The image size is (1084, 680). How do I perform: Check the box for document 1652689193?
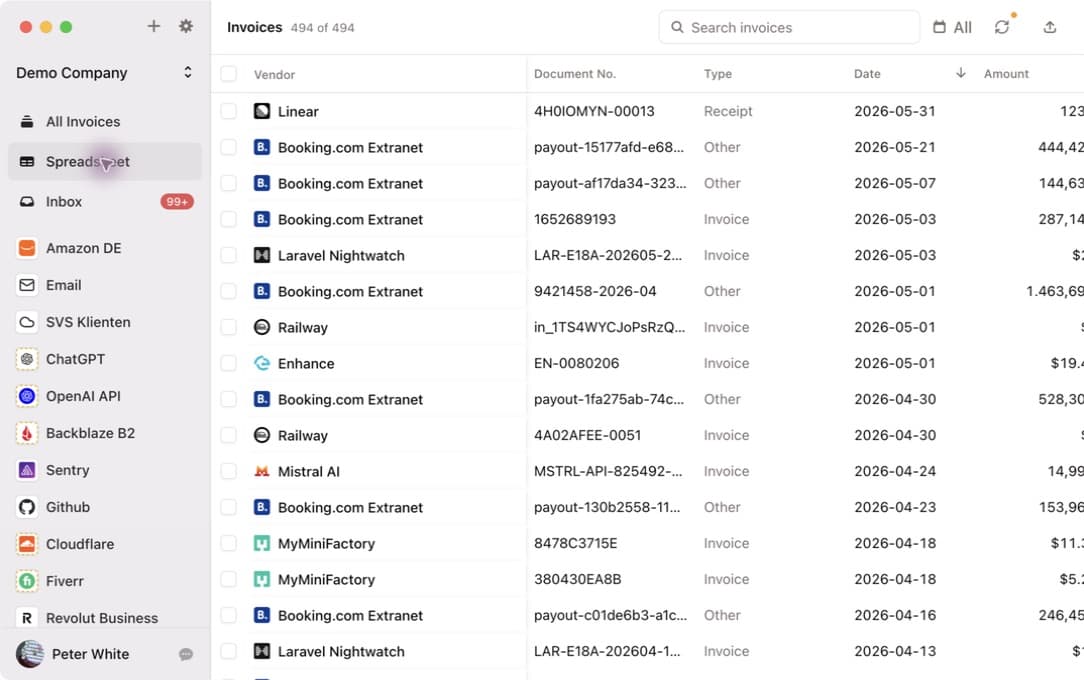click(229, 219)
